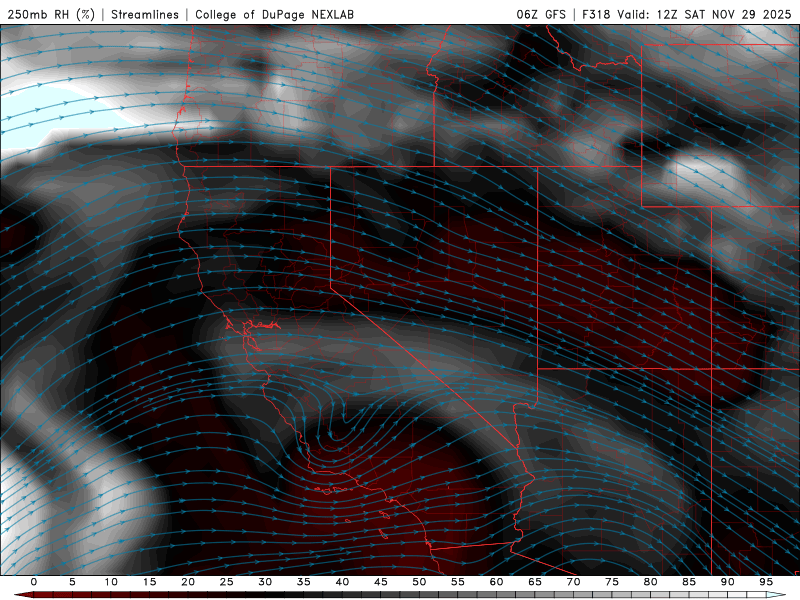Select the "60" value on the colorbar

(496, 582)
